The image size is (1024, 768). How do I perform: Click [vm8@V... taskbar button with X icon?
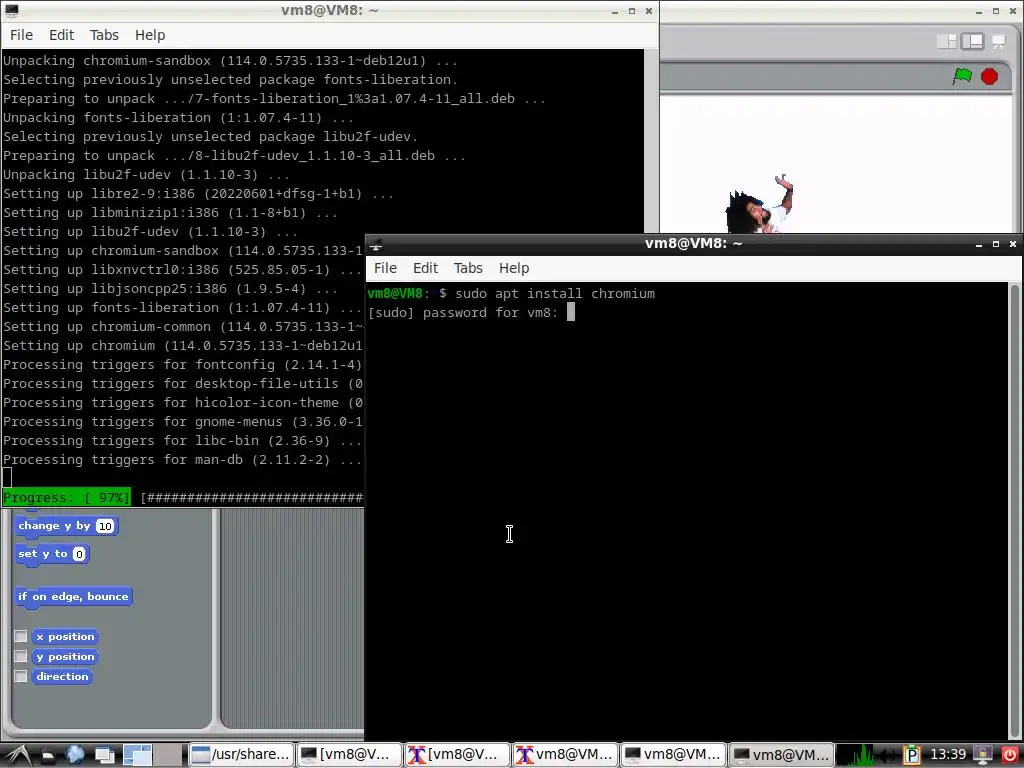click(x=457, y=755)
